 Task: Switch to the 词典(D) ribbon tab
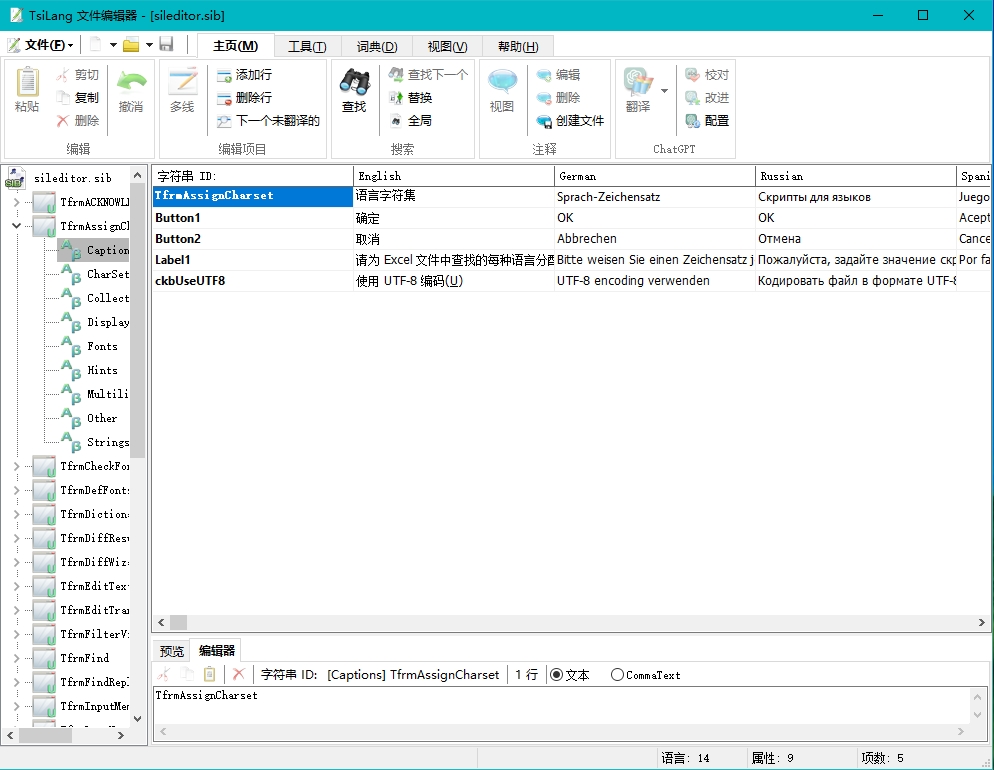[x=377, y=47]
